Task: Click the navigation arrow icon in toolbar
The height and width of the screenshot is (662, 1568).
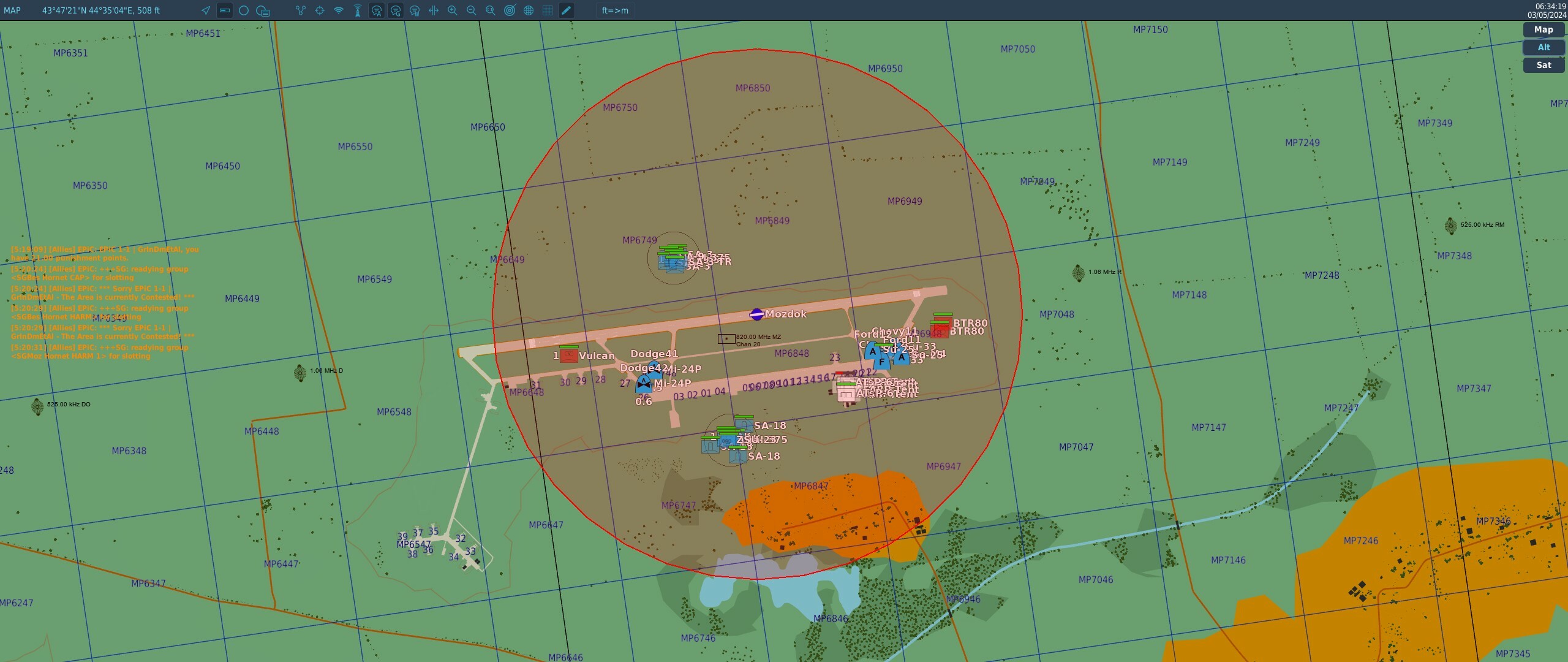Action: pos(206,10)
